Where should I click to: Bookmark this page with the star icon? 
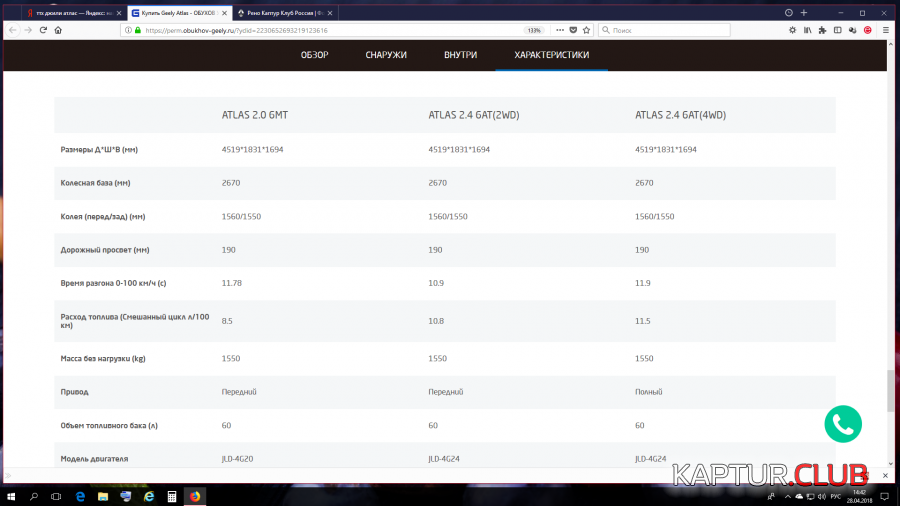pos(587,30)
